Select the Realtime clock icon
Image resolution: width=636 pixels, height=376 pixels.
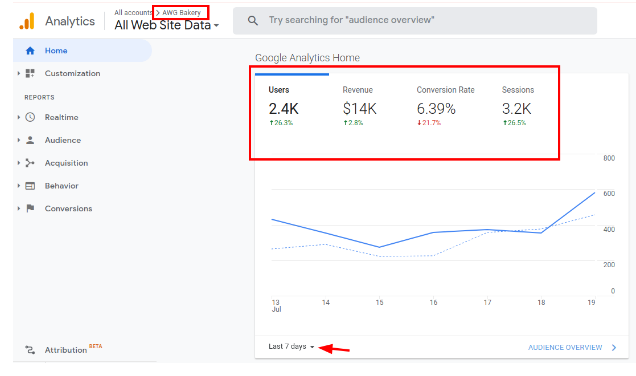pyautogui.click(x=30, y=117)
